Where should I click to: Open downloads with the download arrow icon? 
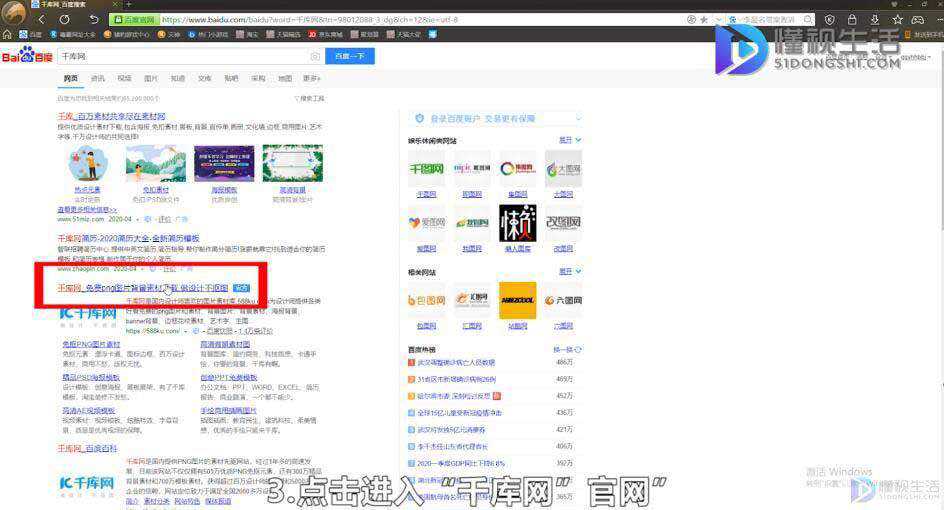point(874,19)
